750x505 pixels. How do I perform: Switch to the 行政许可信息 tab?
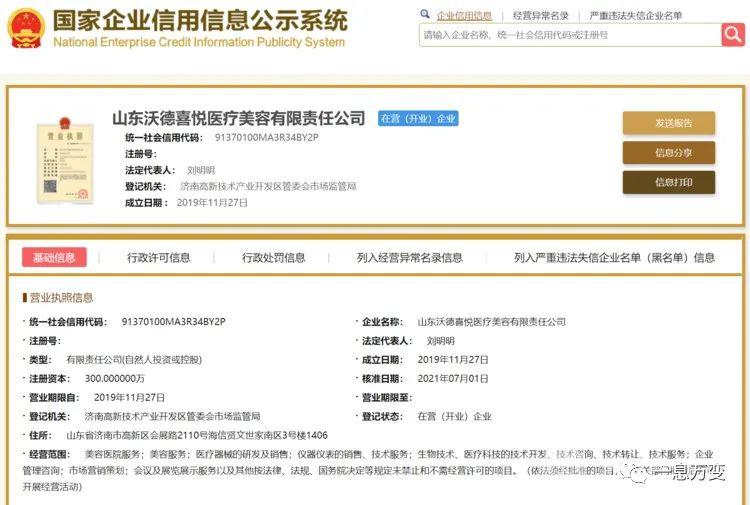[x=158, y=258]
